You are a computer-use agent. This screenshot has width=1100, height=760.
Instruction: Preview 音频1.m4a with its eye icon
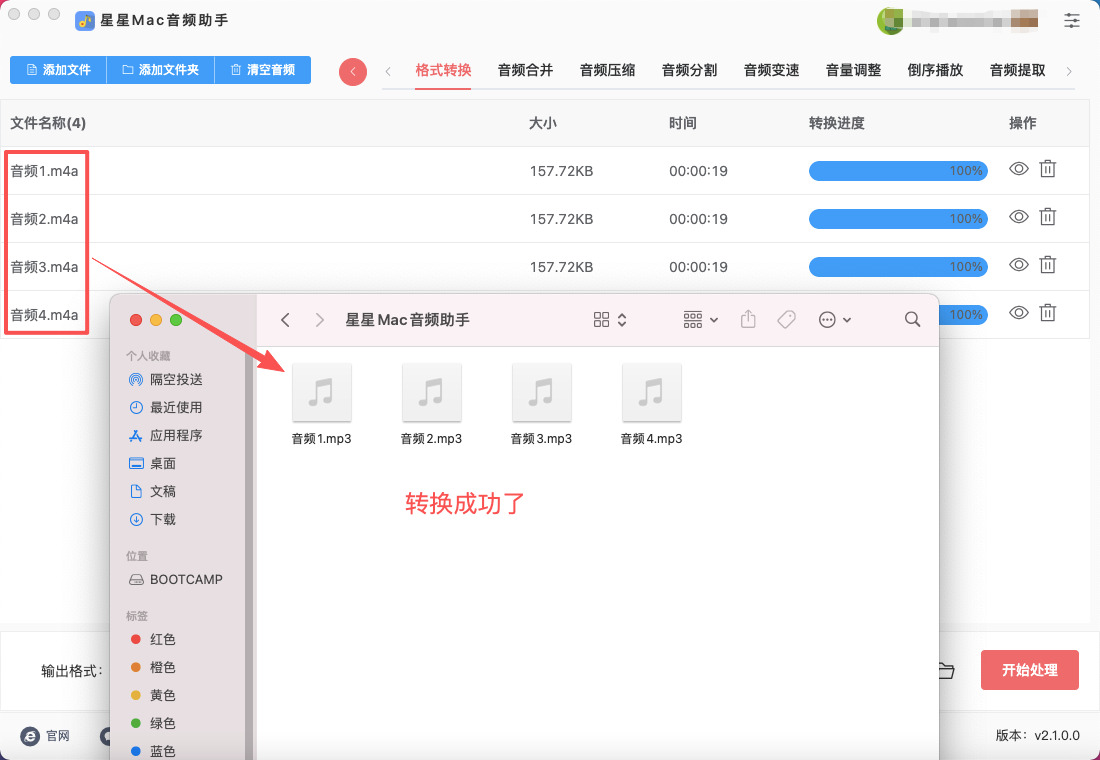coord(1019,169)
